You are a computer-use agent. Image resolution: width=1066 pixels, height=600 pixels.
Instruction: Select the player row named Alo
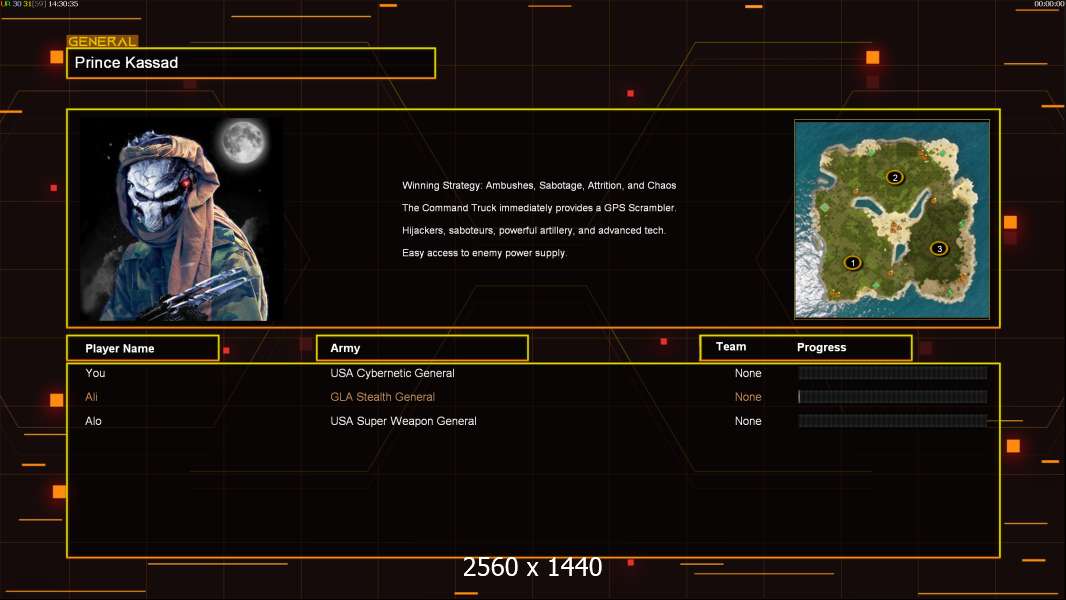point(533,421)
